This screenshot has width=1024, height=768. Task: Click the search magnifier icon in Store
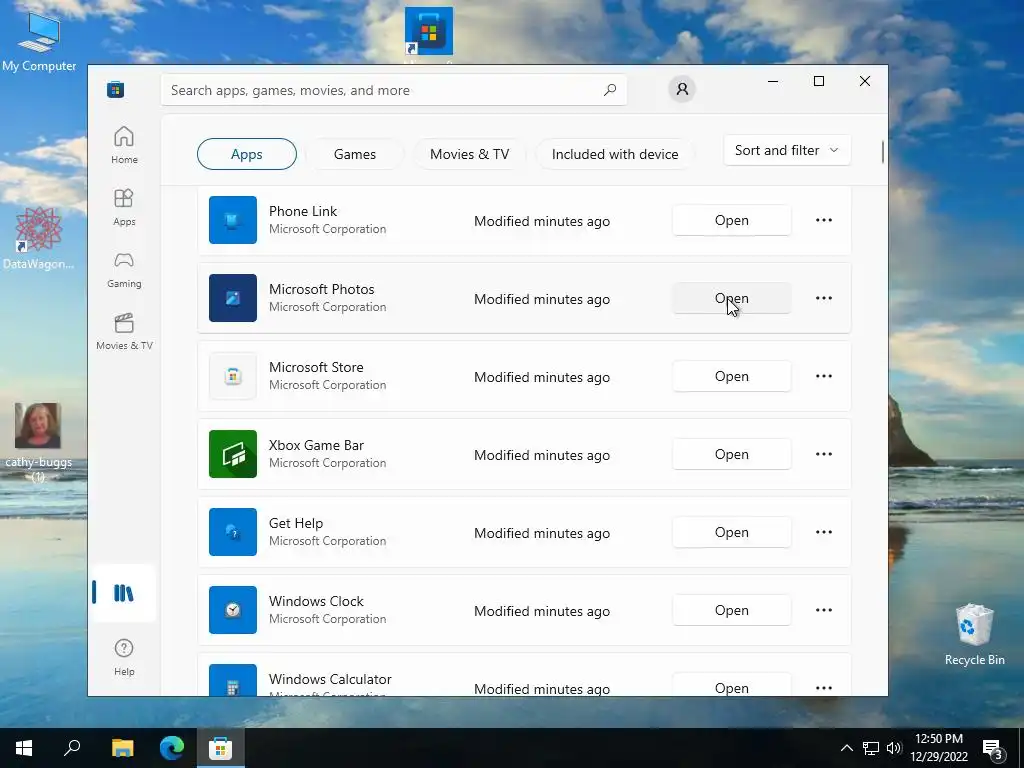point(610,90)
